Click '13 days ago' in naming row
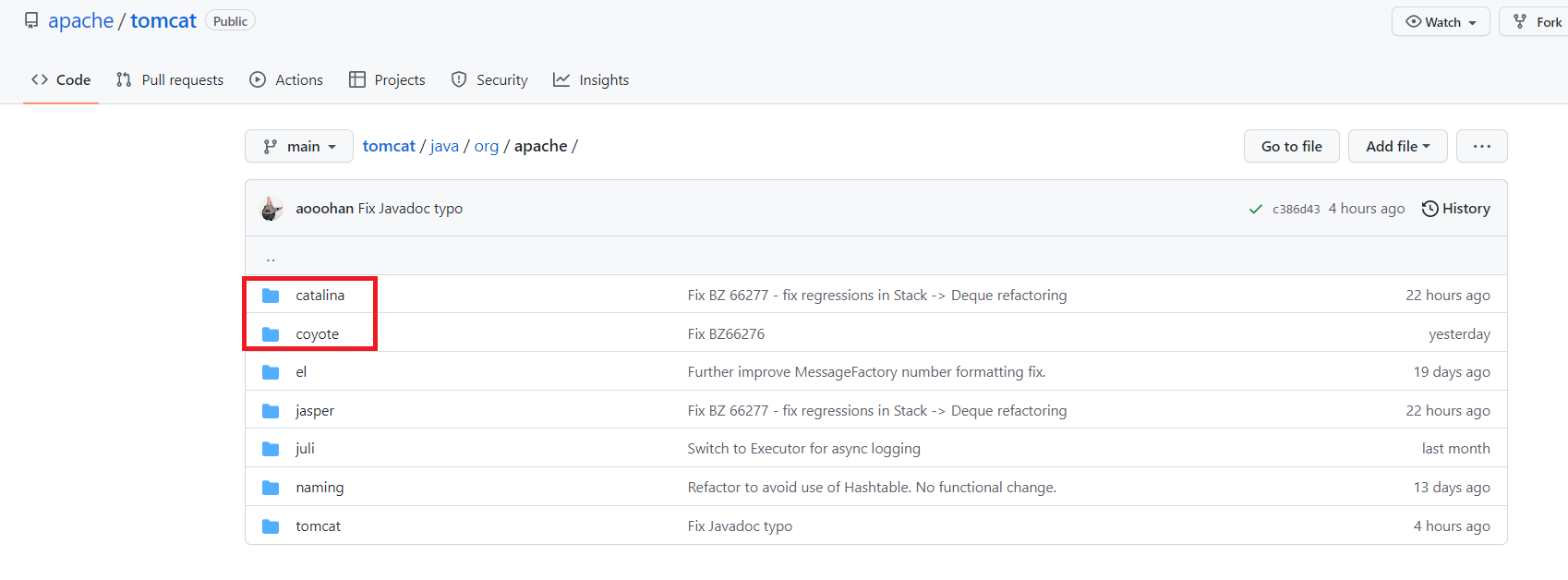 pos(1452,488)
